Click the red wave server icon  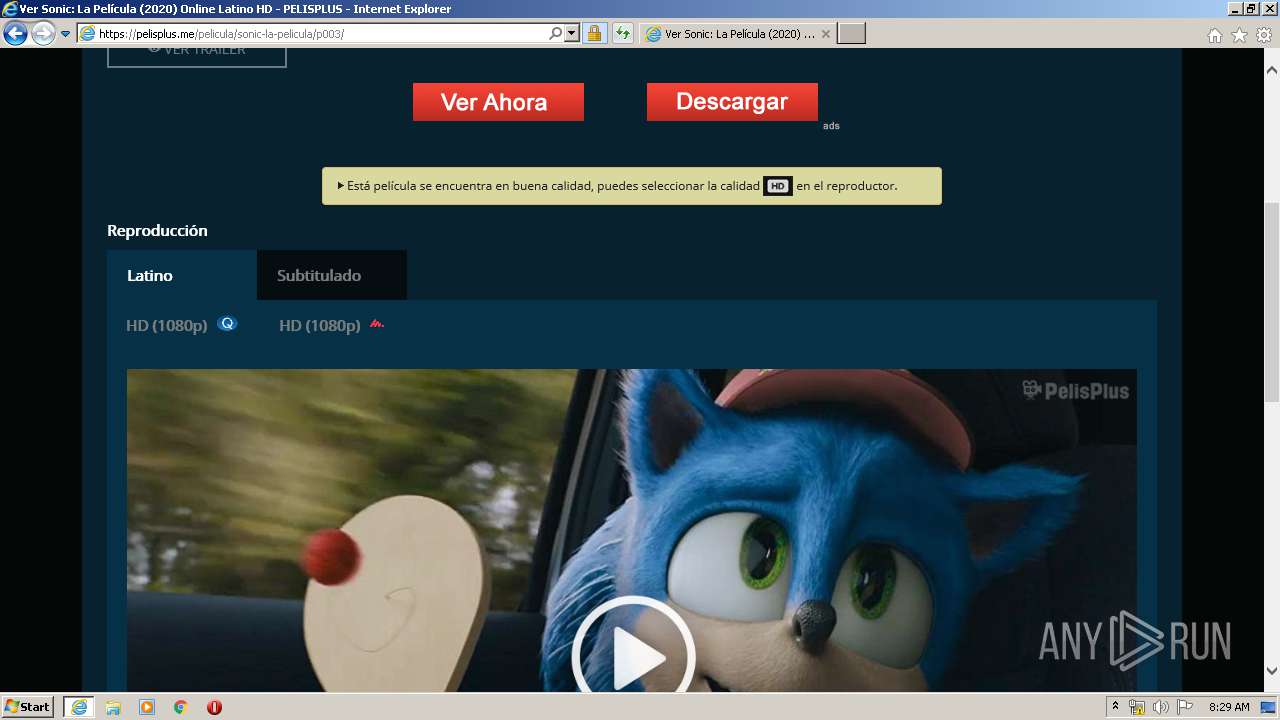(376, 324)
